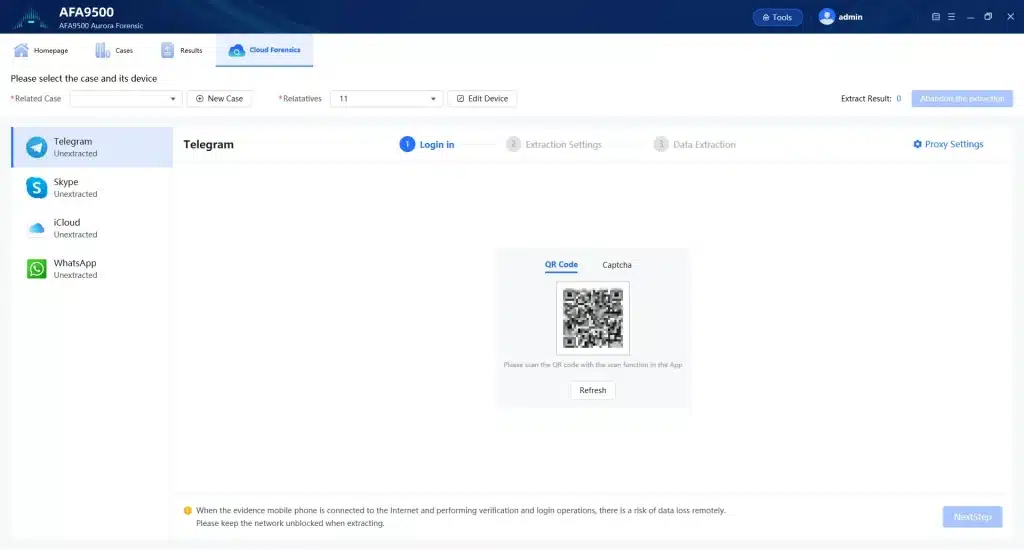Click the NextStep button
Viewport: 1024px width, 550px height.
pos(972,517)
